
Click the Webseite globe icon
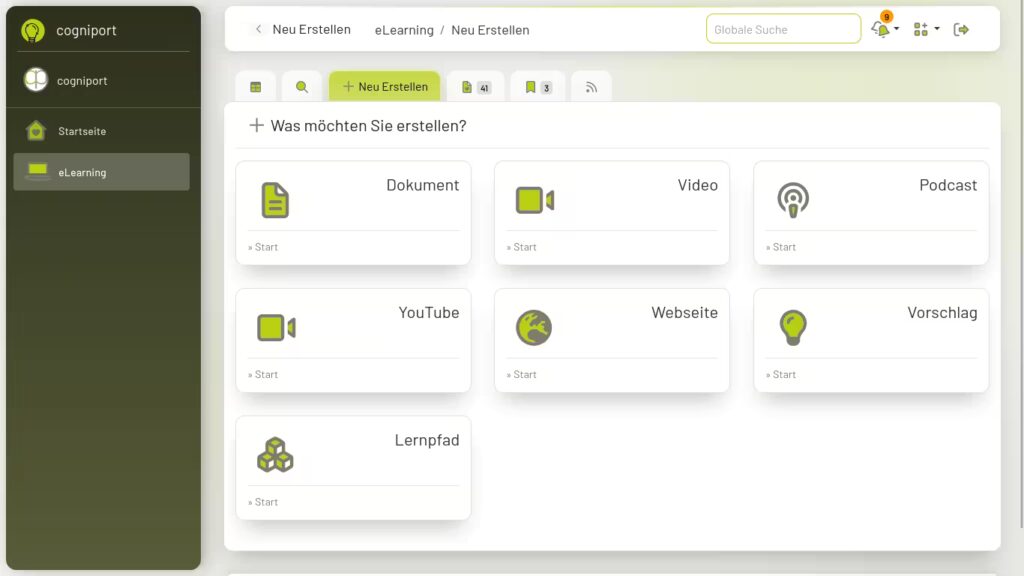pos(534,327)
